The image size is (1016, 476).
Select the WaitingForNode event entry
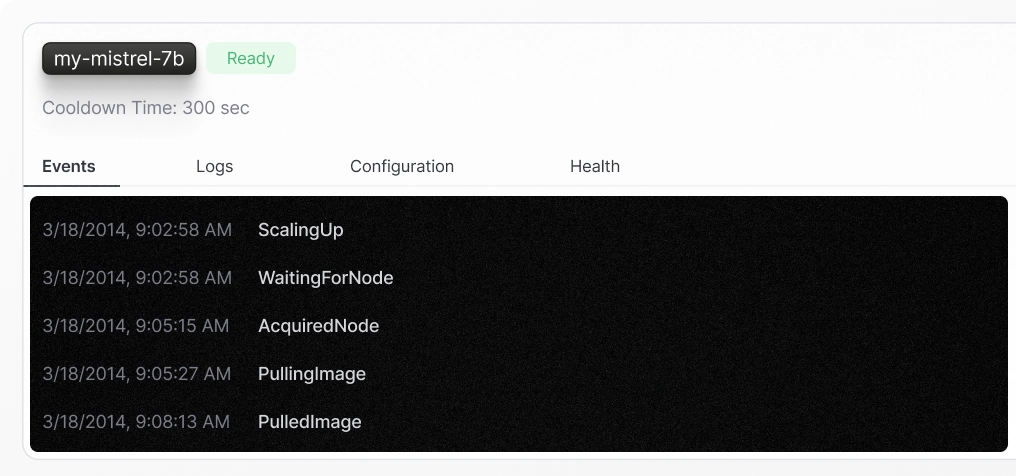pyautogui.click(x=325, y=278)
